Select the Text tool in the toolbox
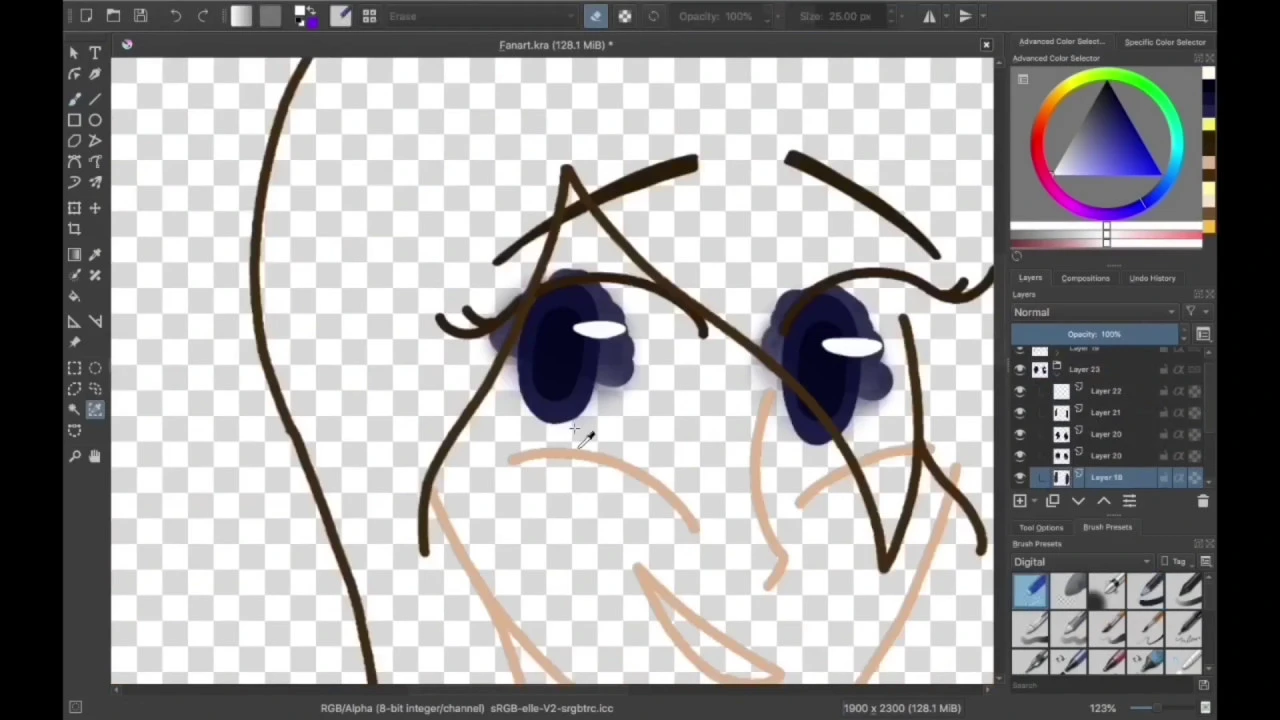Screen dimensions: 1280x720 coord(95,53)
